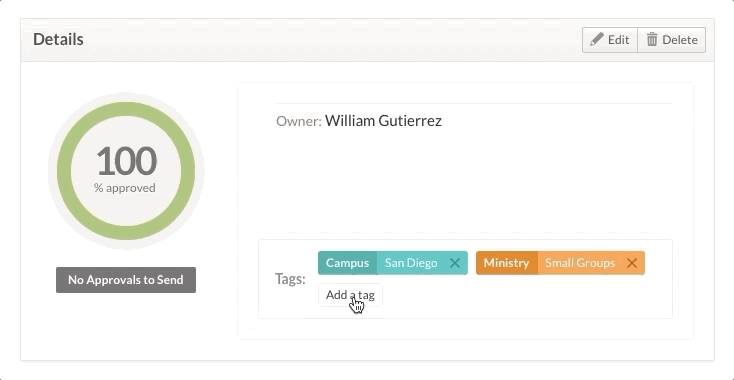Image resolution: width=734 pixels, height=380 pixels.
Task: Select the San Diego tag value
Action: coord(411,263)
